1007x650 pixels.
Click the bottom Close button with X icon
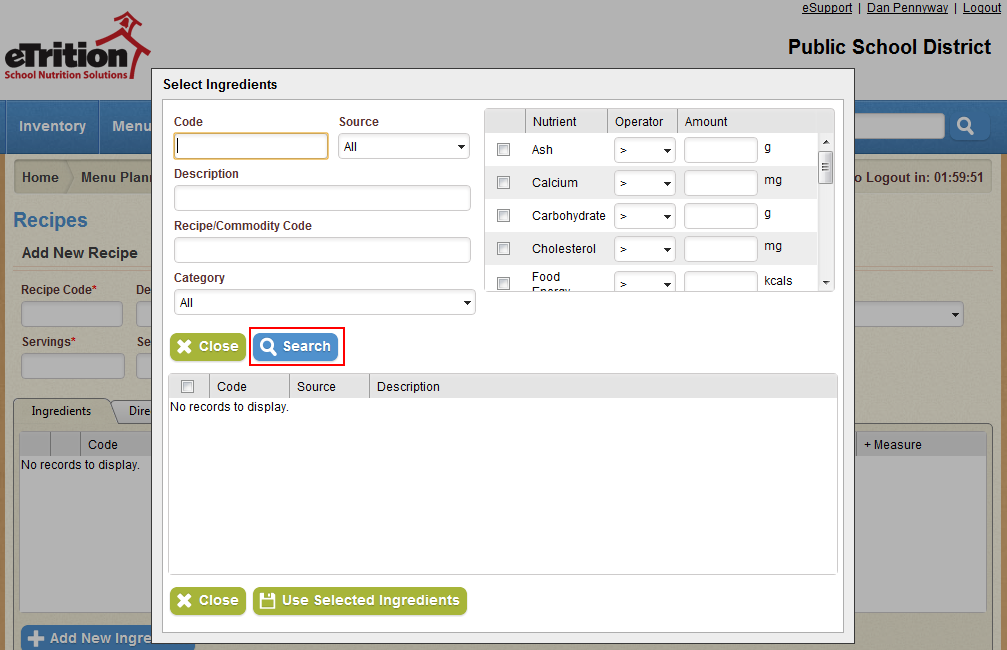208,601
